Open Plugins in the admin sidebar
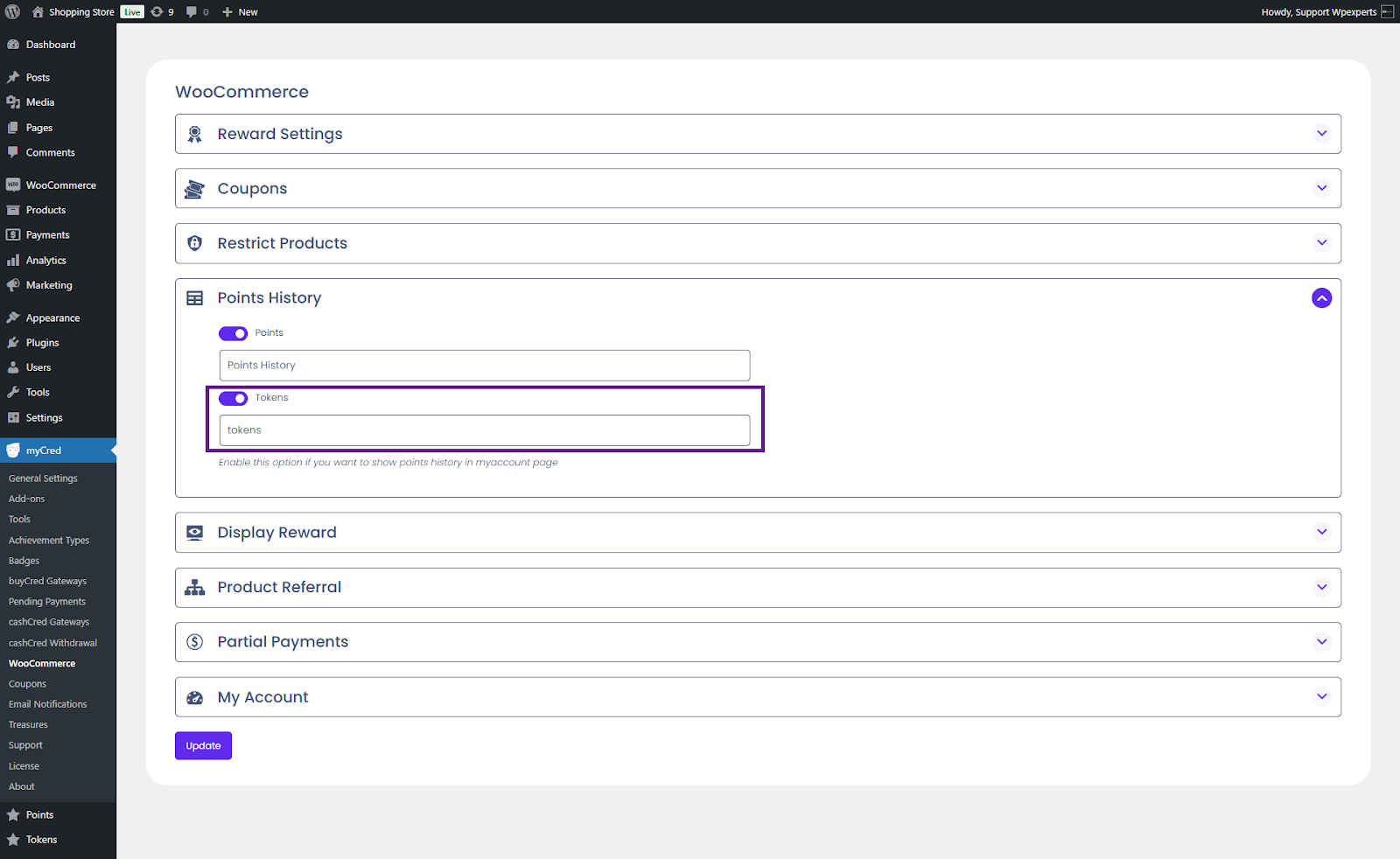The width and height of the screenshot is (1400, 859). tap(42, 343)
